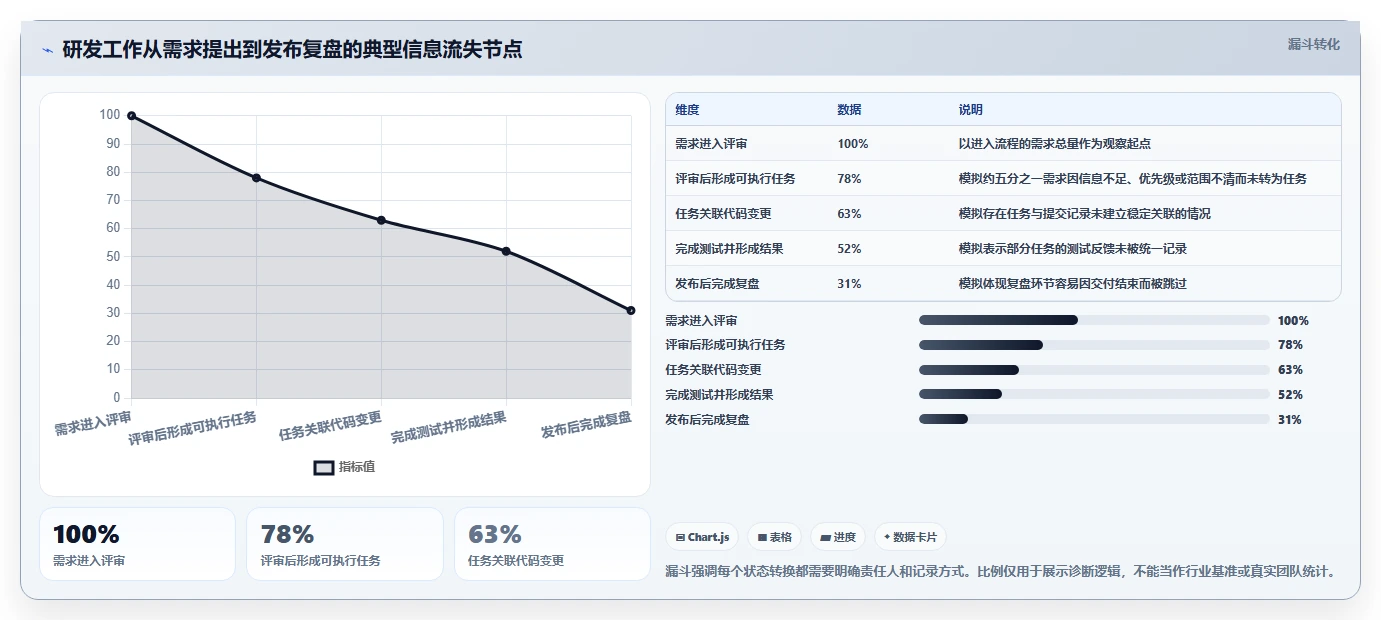Click x-axis label 评审后形成可执行任务 under the chart

(x=192, y=428)
